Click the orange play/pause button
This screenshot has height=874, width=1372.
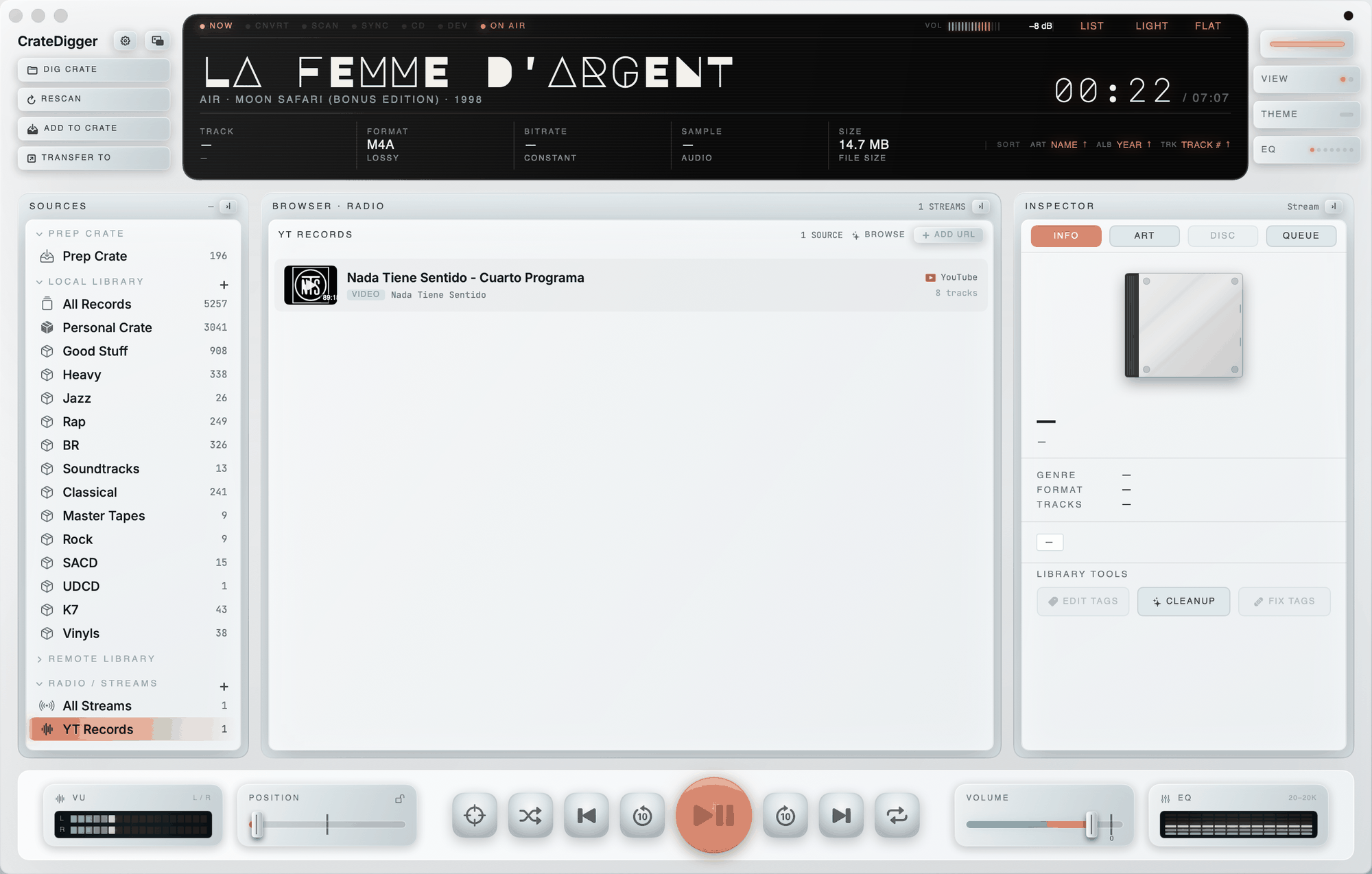(713, 815)
